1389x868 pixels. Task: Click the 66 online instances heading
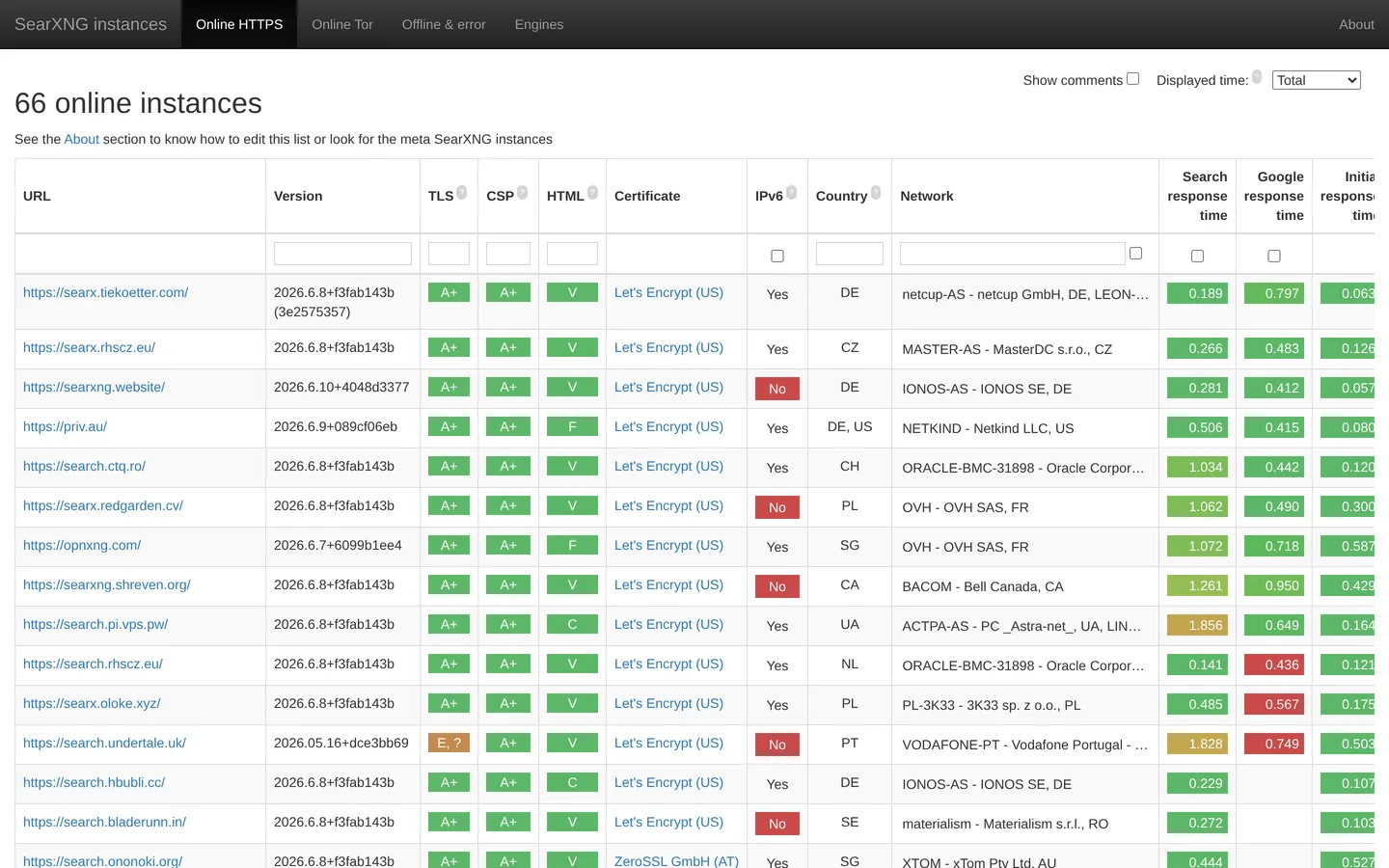pyautogui.click(x=138, y=103)
